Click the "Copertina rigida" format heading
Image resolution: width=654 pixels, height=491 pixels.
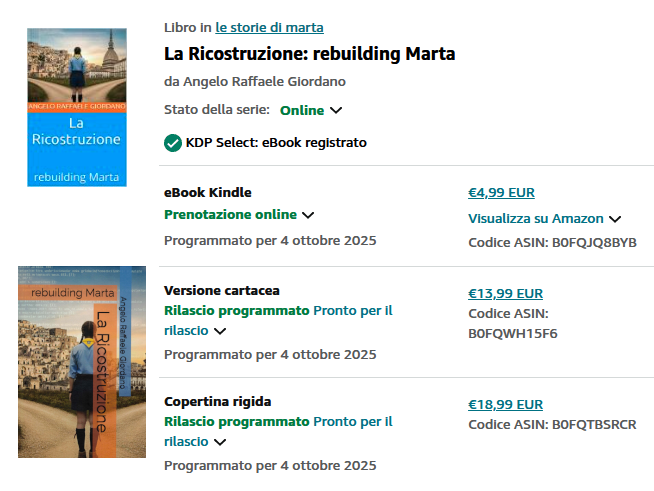click(217, 402)
